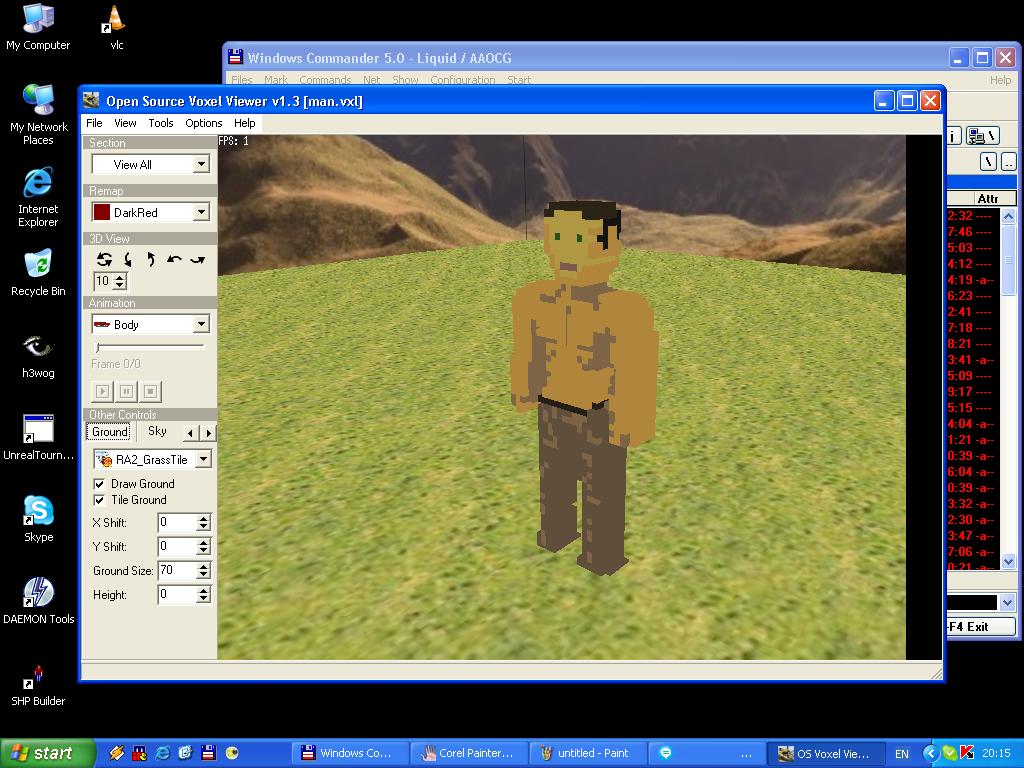Image resolution: width=1024 pixels, height=768 pixels.
Task: Select the vlc desktop shortcut
Action: pos(116,27)
